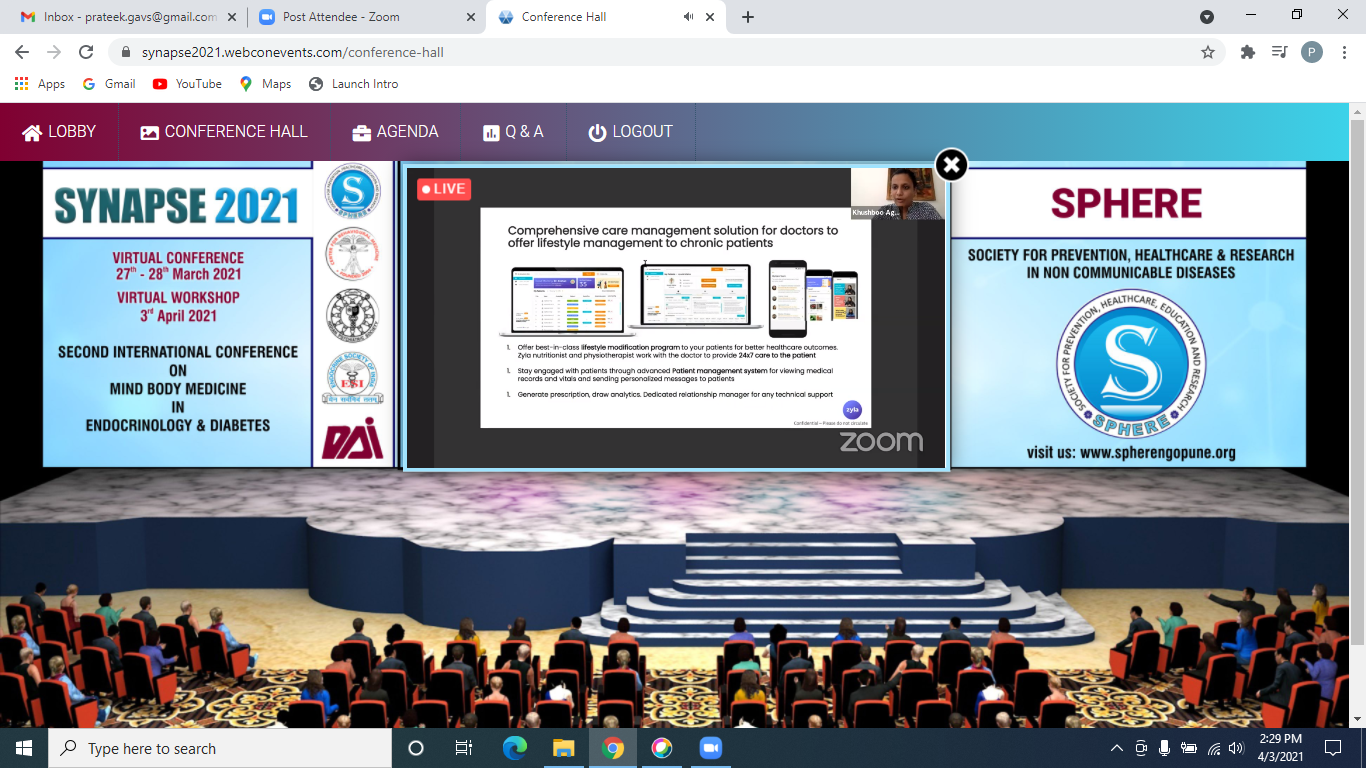Go to the Lobby

click(x=59, y=132)
